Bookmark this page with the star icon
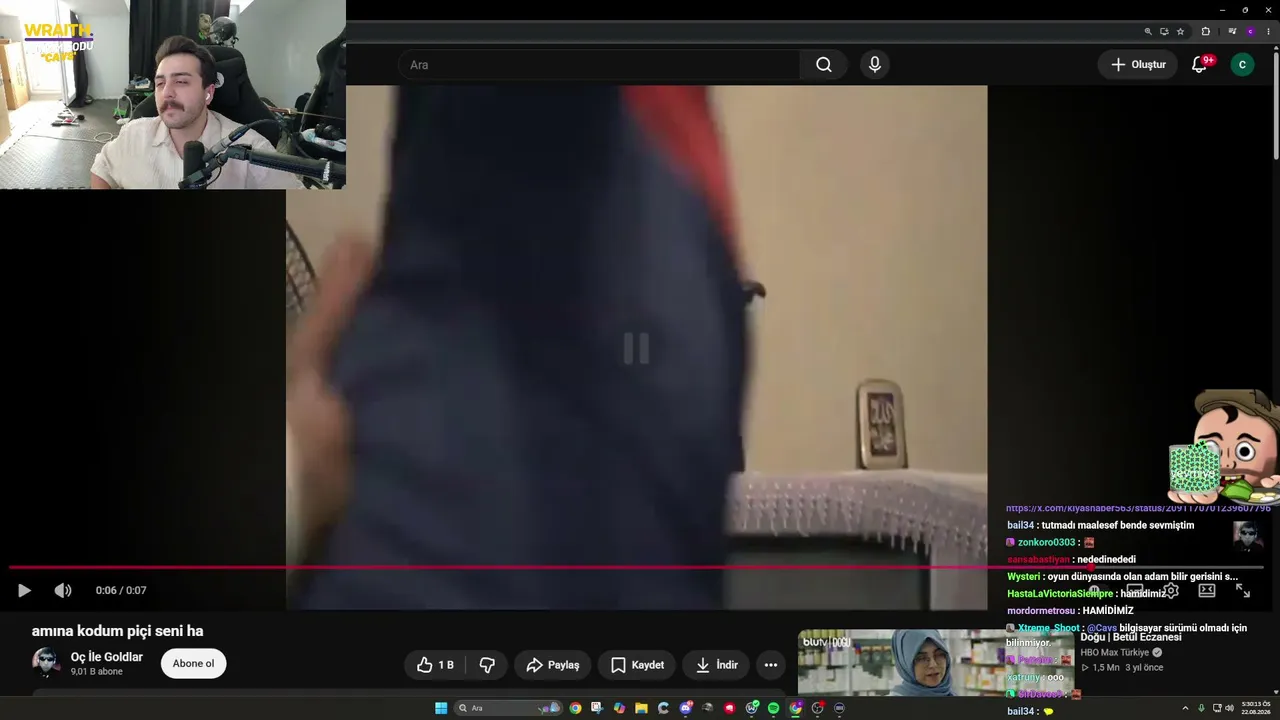The height and width of the screenshot is (720, 1280). click(x=1180, y=31)
